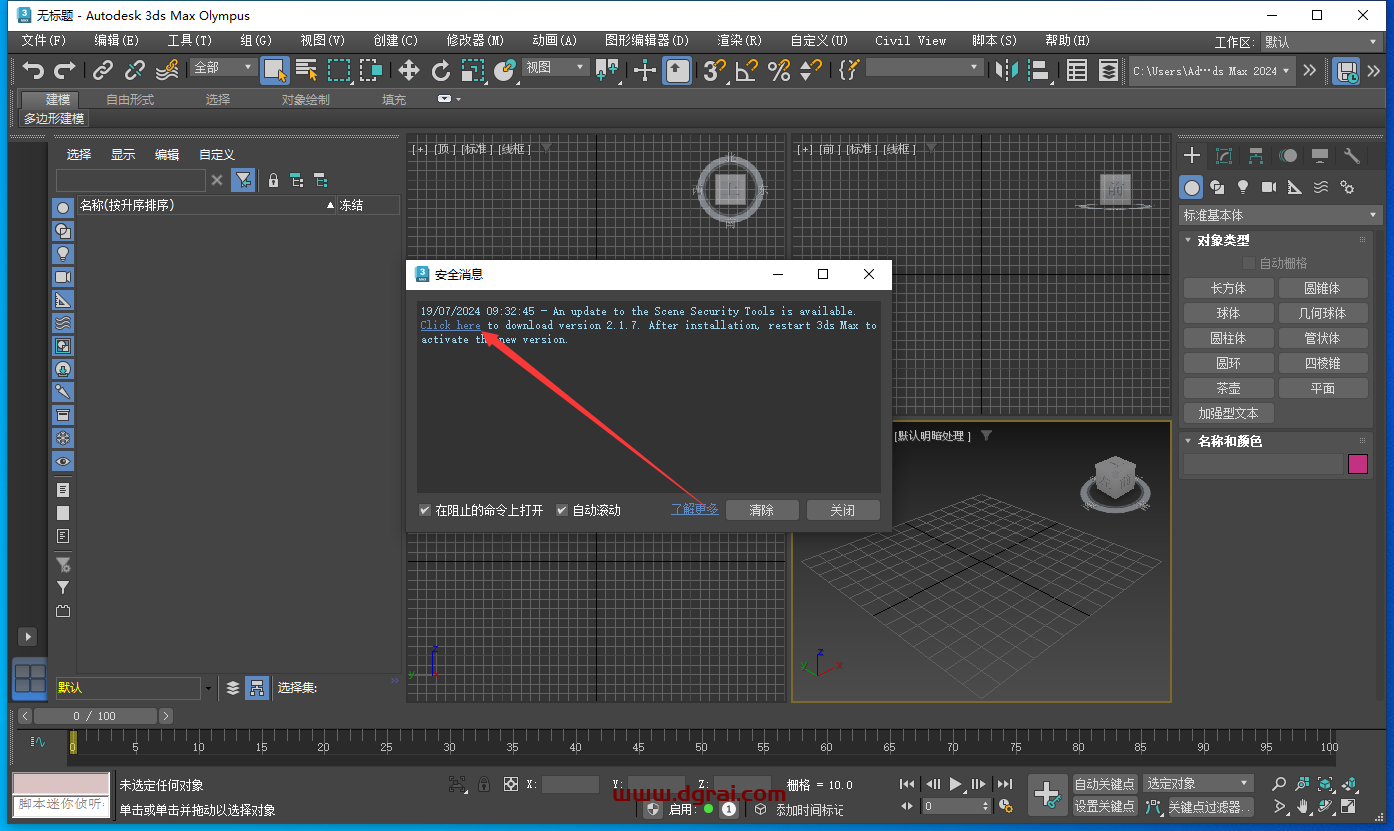This screenshot has height=831, width=1394.
Task: Uncheck '在阻止的命令上打开' checkbox
Action: [425, 510]
